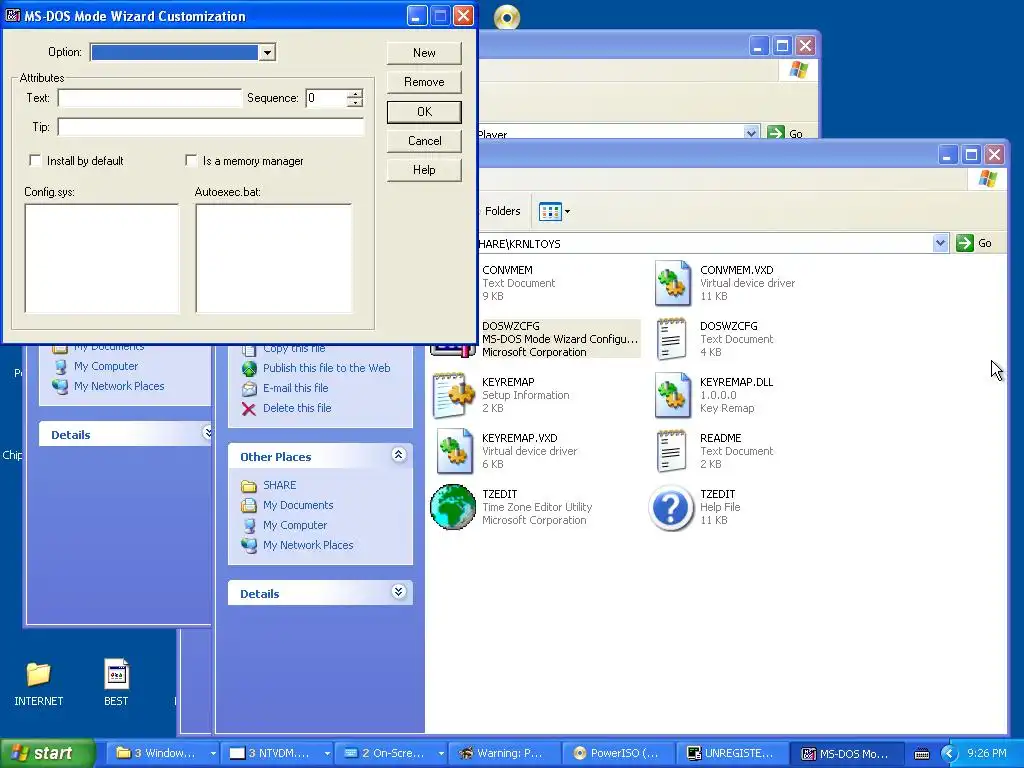Open the INTERNET folder on desktop
Viewport: 1024px width, 768px height.
[x=38, y=674]
